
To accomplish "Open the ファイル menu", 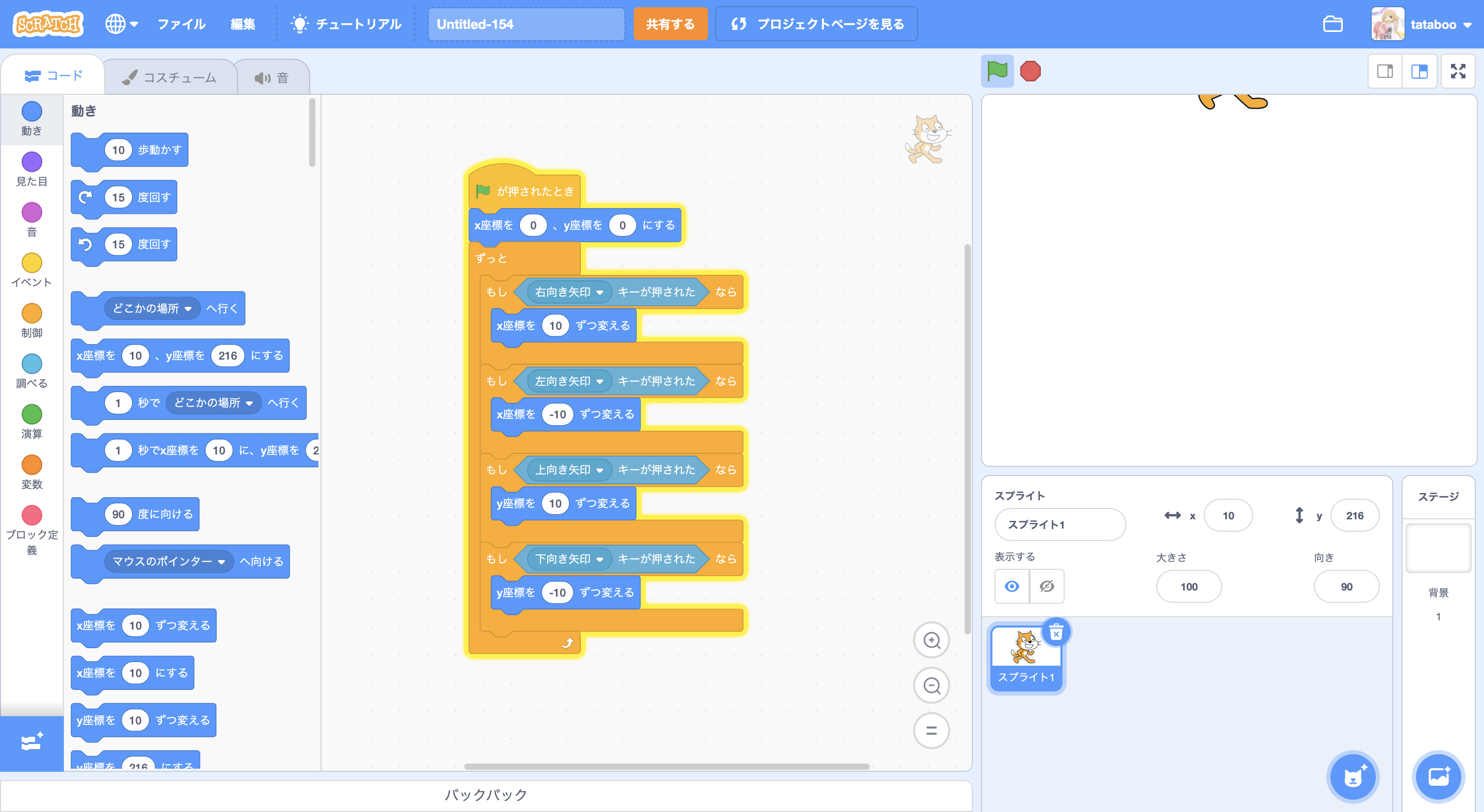I will [x=181, y=24].
